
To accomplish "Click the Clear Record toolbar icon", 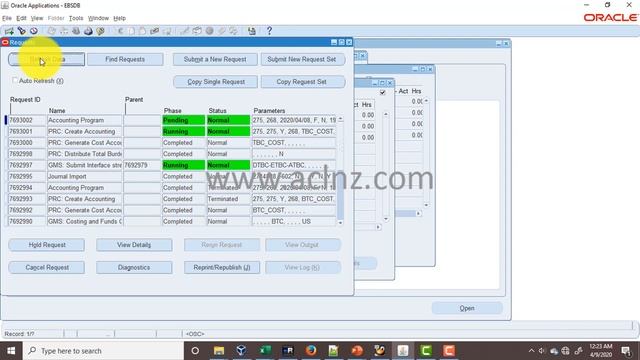I will pos(154,31).
